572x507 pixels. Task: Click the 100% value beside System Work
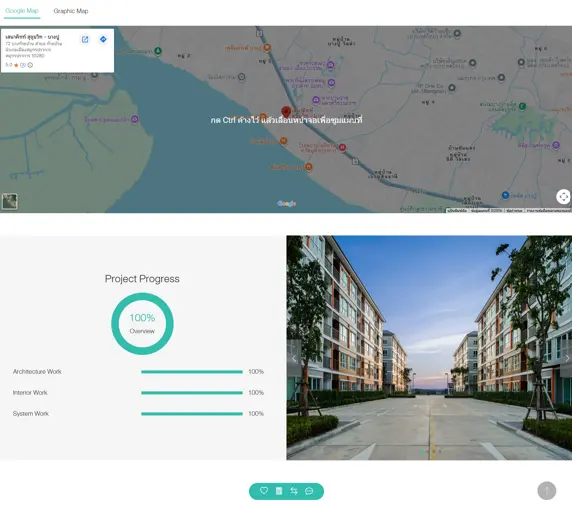click(x=256, y=414)
